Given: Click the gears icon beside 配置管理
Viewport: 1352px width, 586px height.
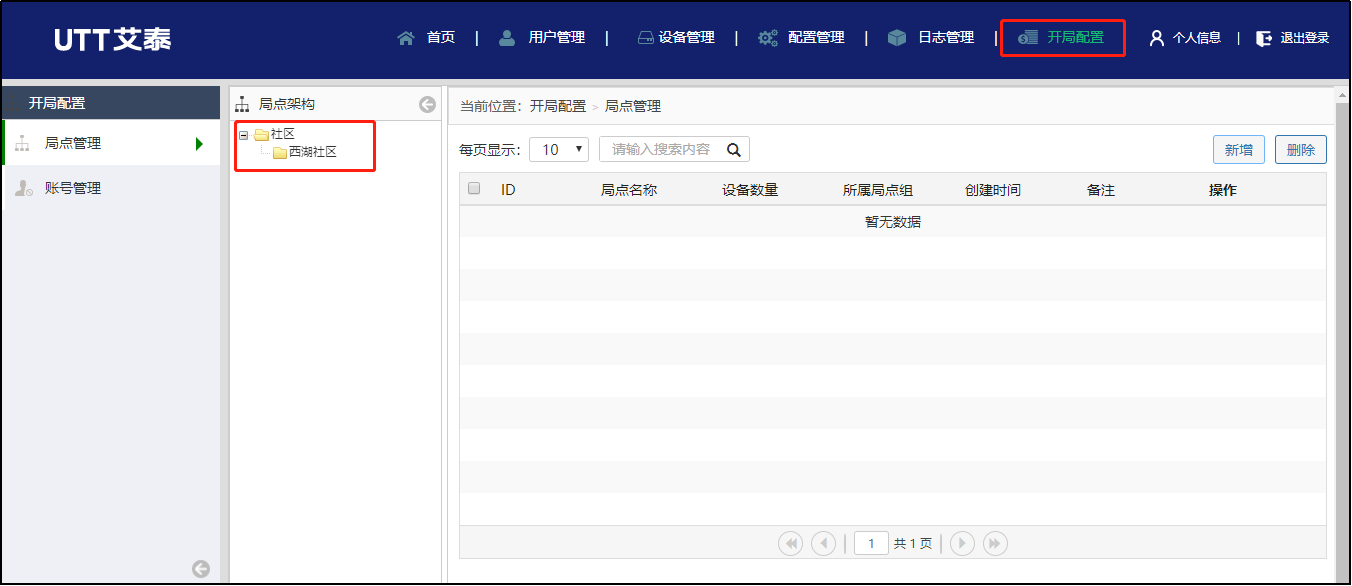Looking at the screenshot, I should point(768,38).
